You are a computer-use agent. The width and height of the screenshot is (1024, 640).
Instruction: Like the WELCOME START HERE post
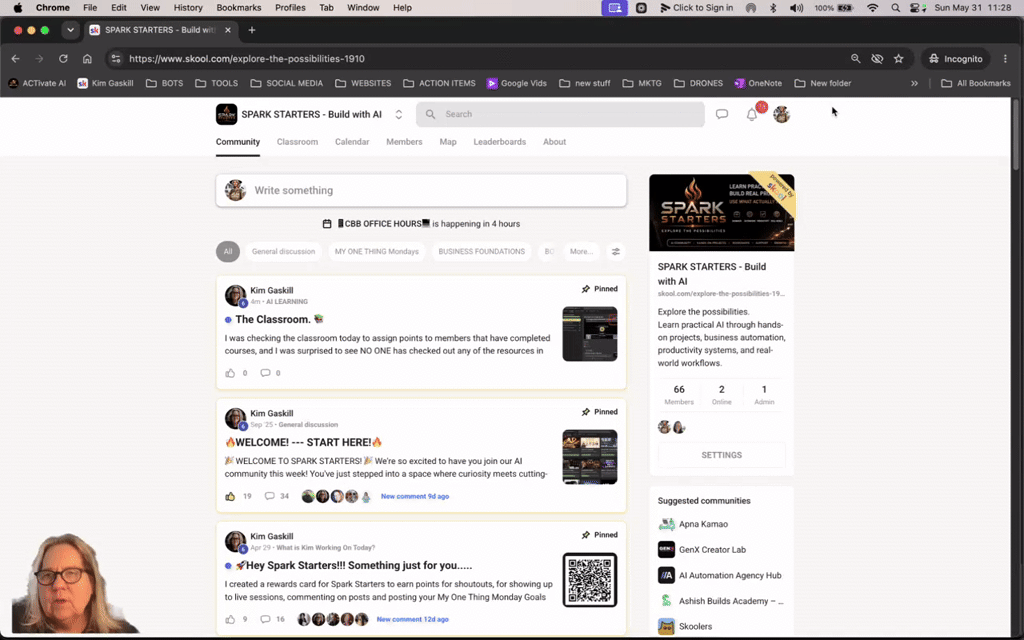pyautogui.click(x=230, y=496)
